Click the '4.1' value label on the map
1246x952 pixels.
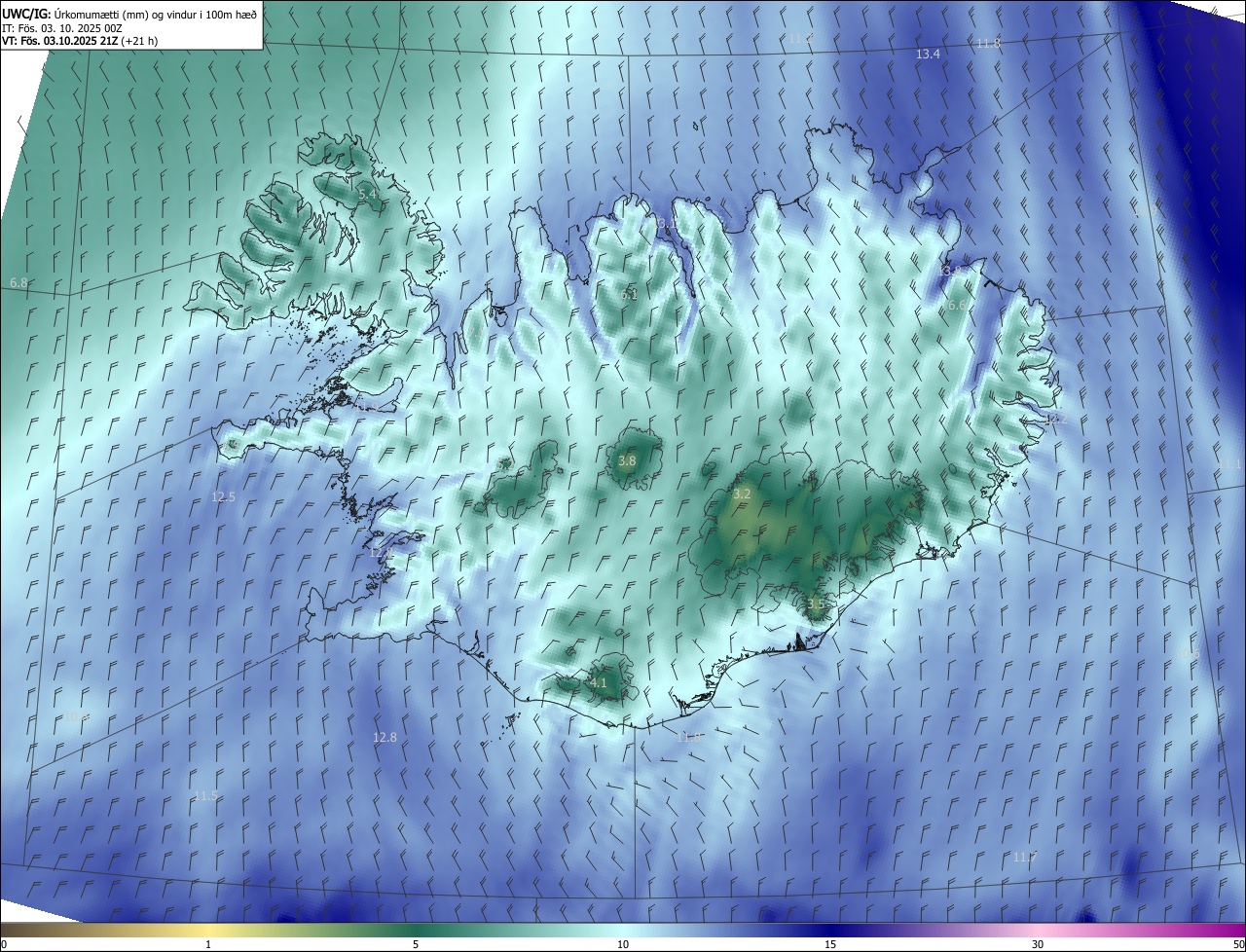[x=598, y=682]
